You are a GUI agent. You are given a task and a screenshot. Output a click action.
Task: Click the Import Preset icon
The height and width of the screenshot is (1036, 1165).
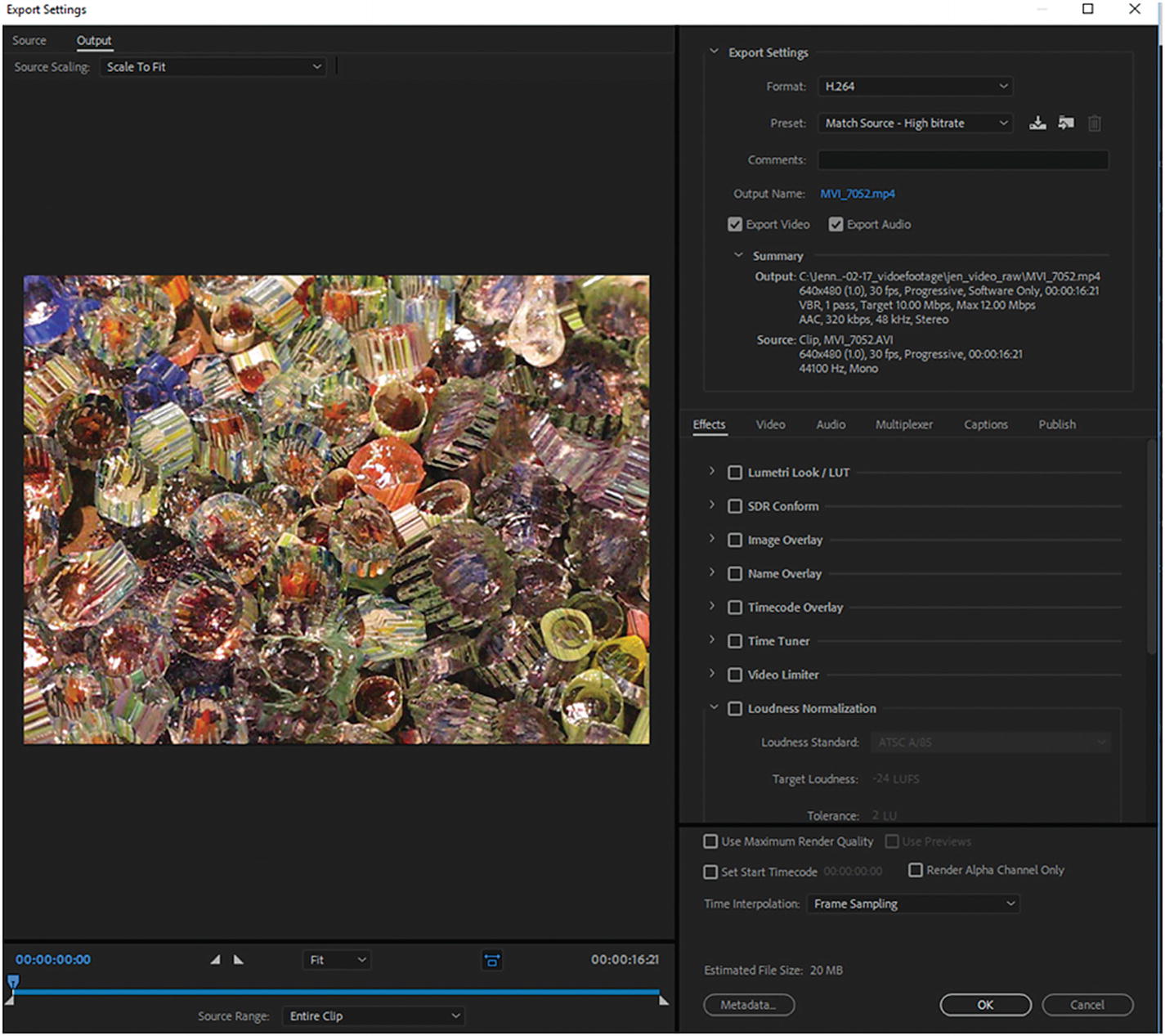[1066, 123]
